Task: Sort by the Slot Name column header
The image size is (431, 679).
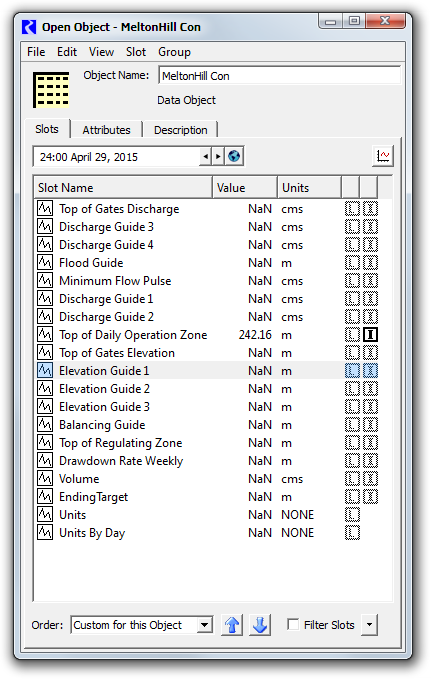Action: [x=123, y=188]
